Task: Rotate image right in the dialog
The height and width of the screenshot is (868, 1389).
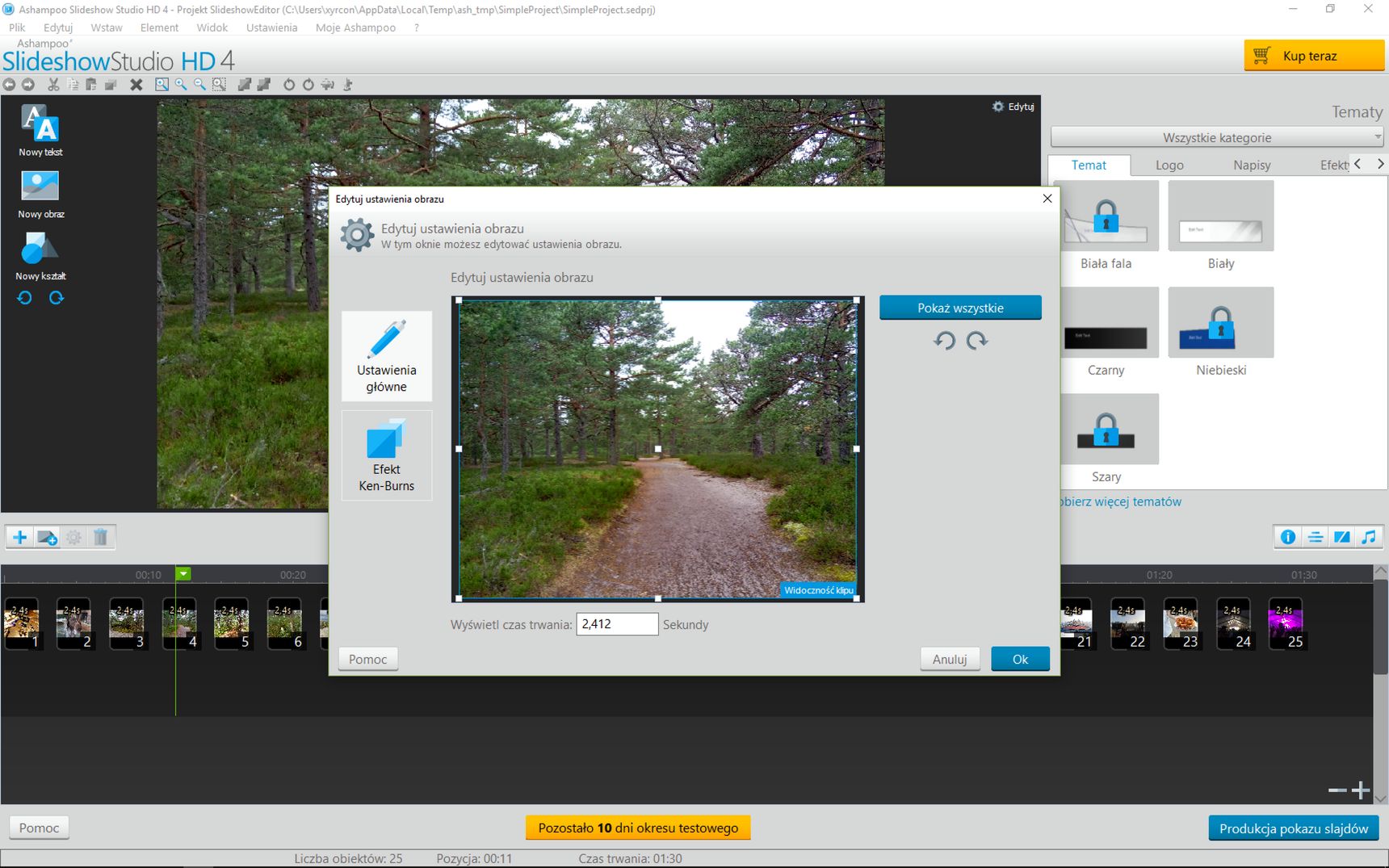Action: pyautogui.click(x=977, y=341)
